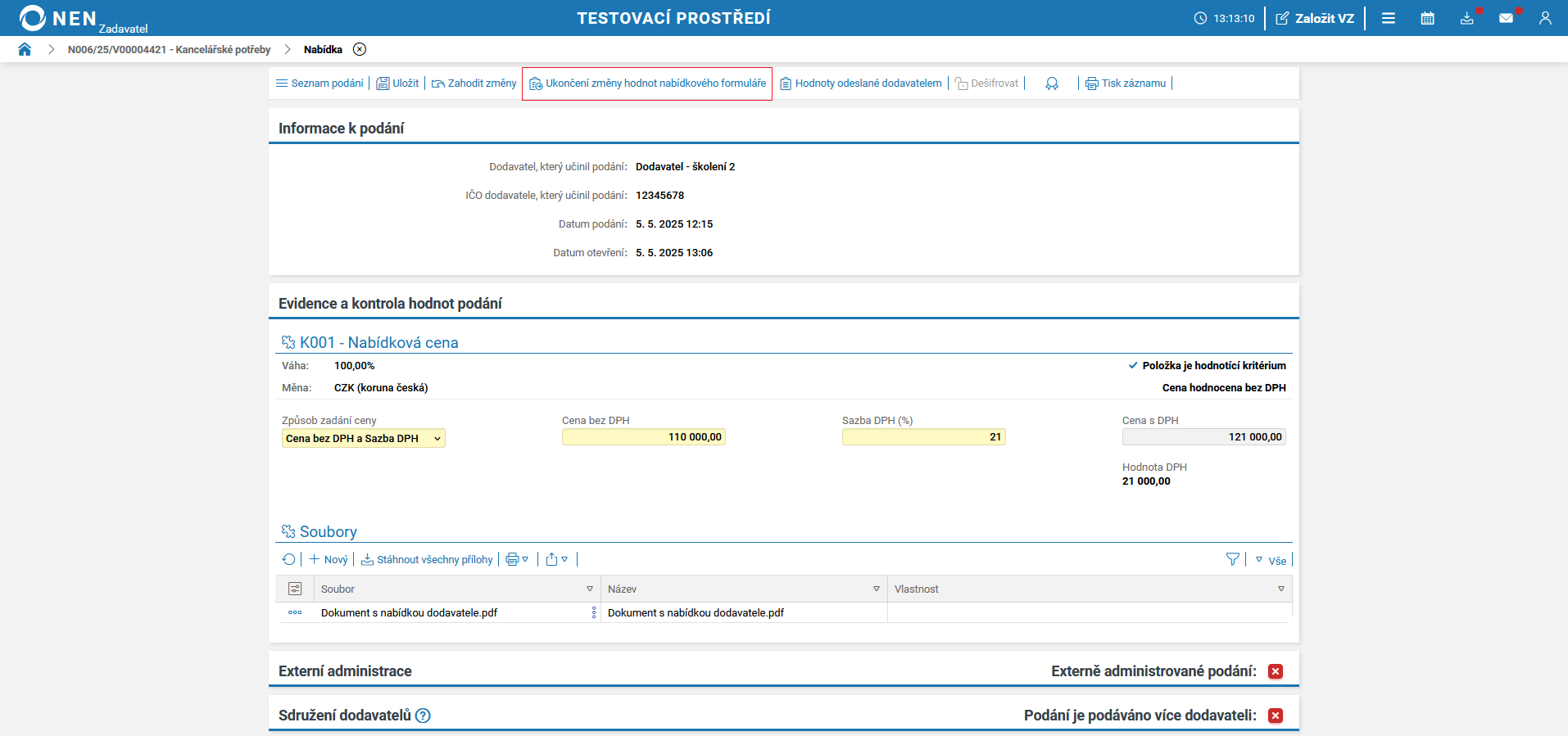This screenshot has height=736, width=1568.
Task: Click the Cena bez DPH input field
Action: (643, 437)
